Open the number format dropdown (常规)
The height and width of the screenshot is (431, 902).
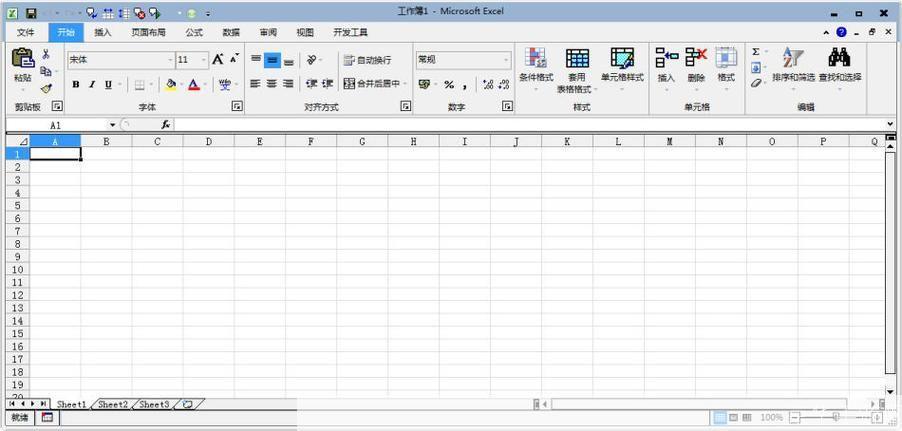[506, 60]
